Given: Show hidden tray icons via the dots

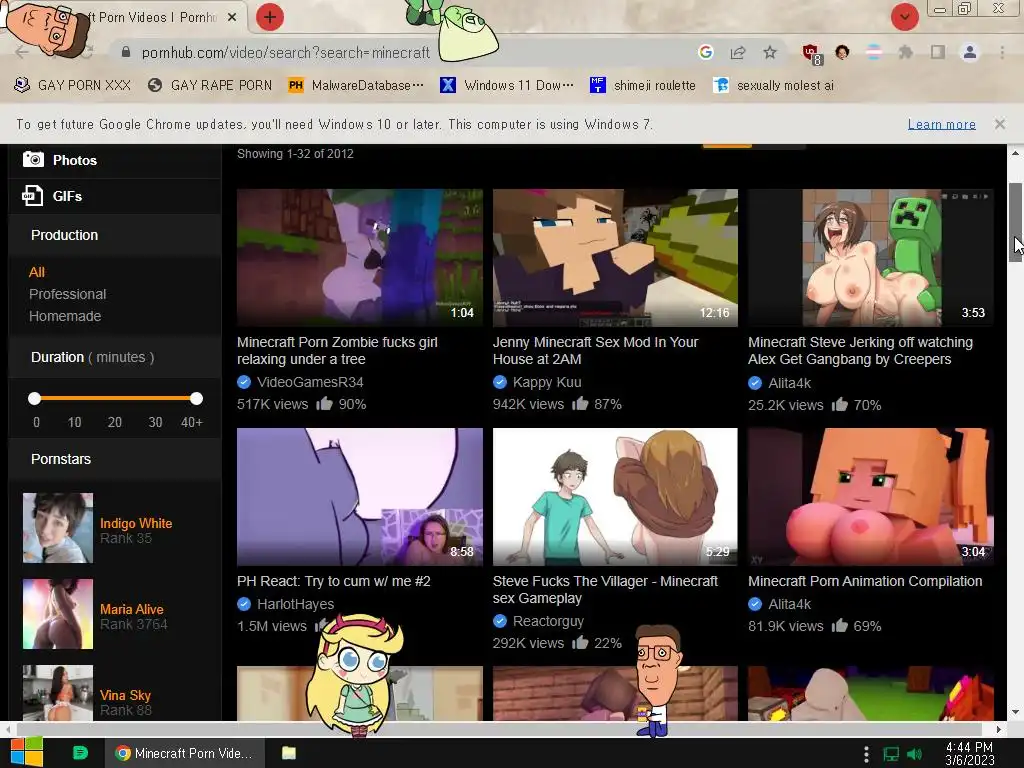Looking at the screenshot, I should [x=866, y=754].
